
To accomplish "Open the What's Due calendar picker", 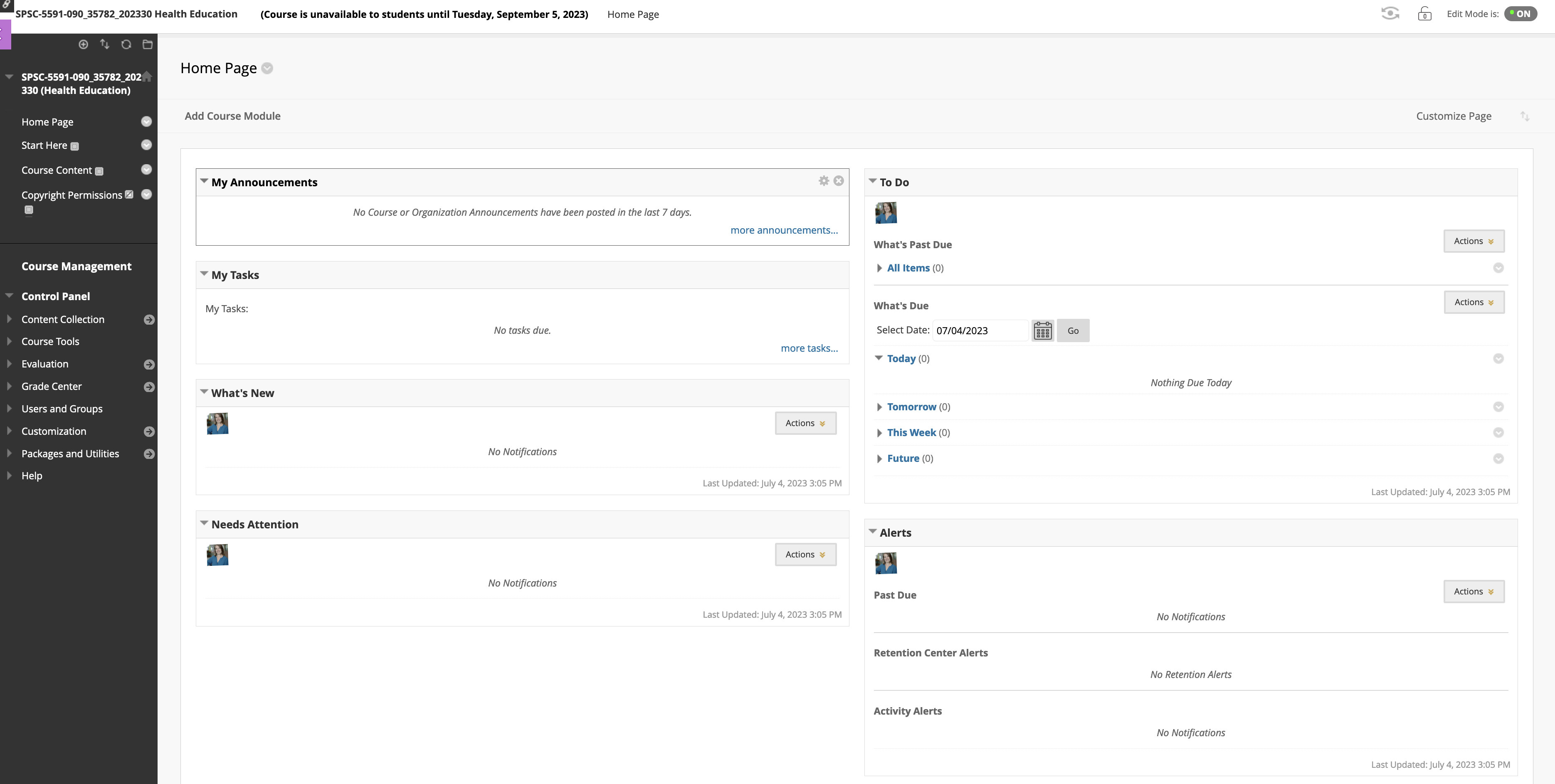I will [x=1042, y=331].
